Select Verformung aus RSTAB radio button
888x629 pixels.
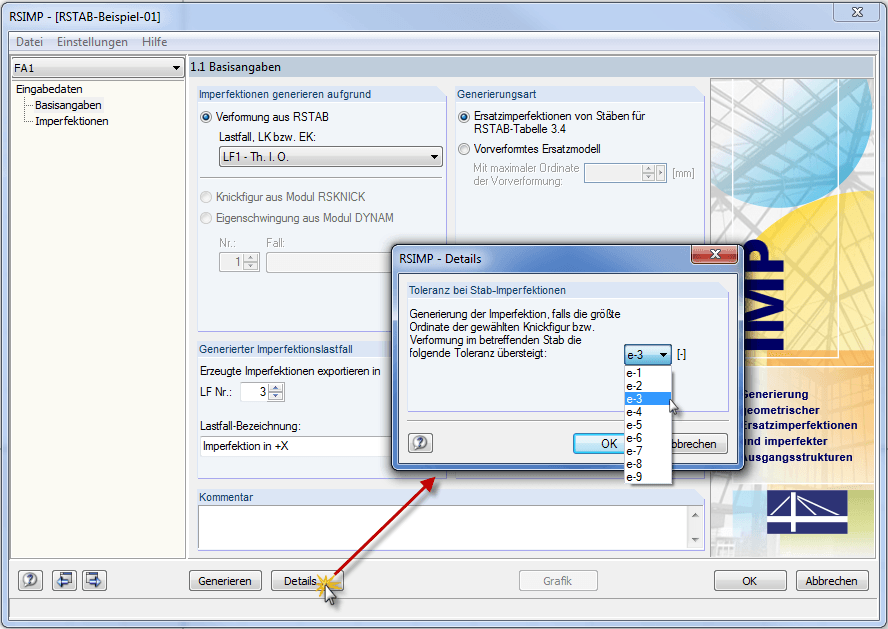coord(206,117)
